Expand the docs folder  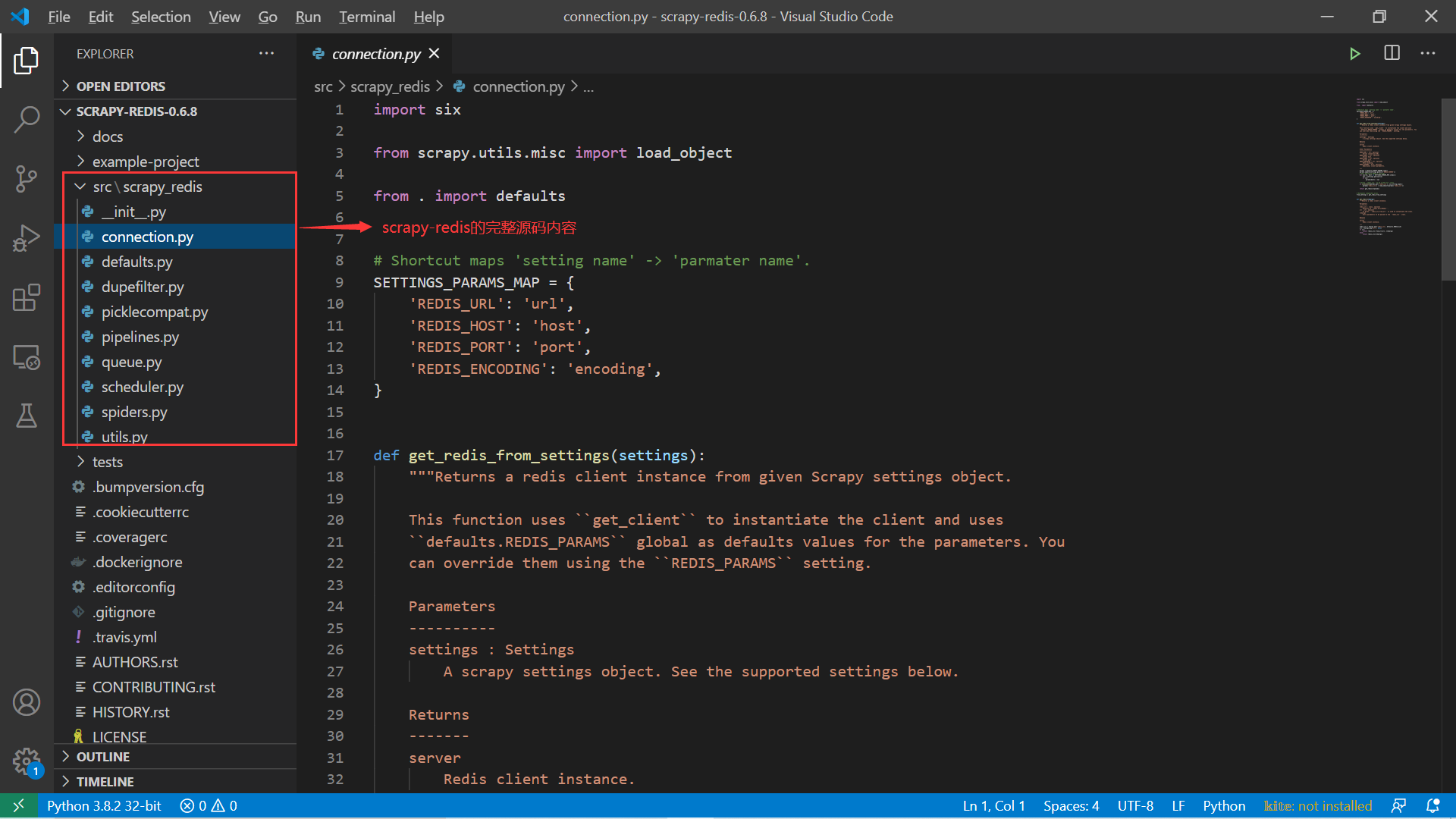(175, 136)
